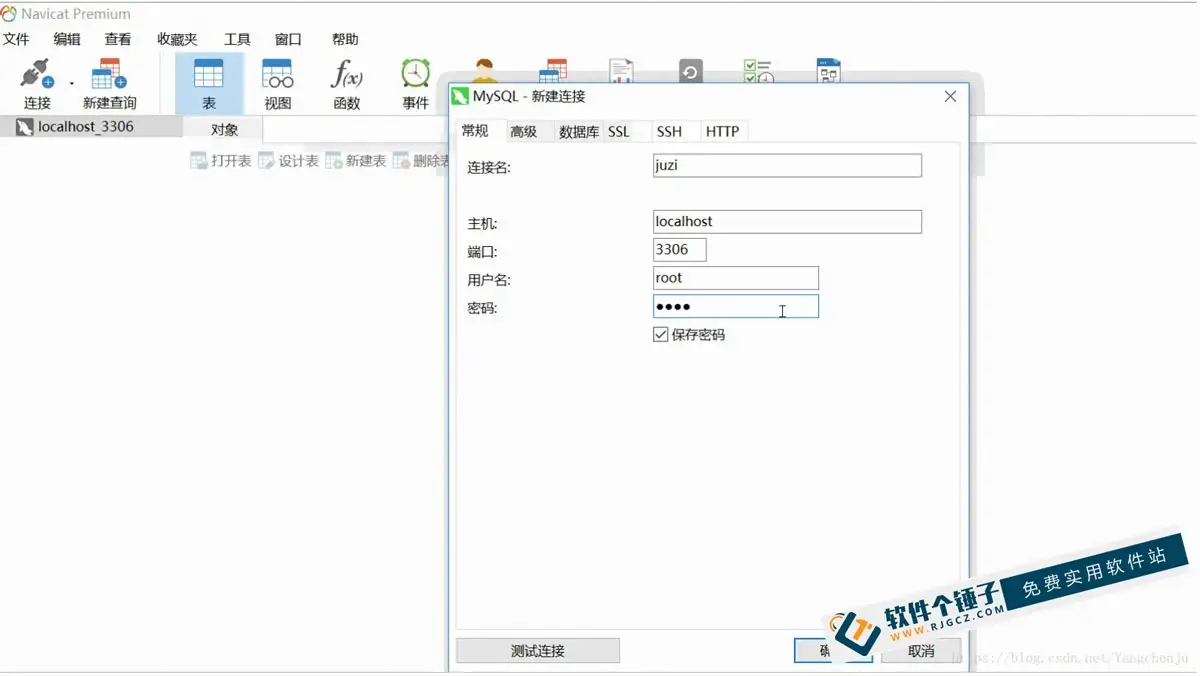This screenshot has height=676, width=1200.
Task: Click the 端口 field containing 3306
Action: (679, 249)
